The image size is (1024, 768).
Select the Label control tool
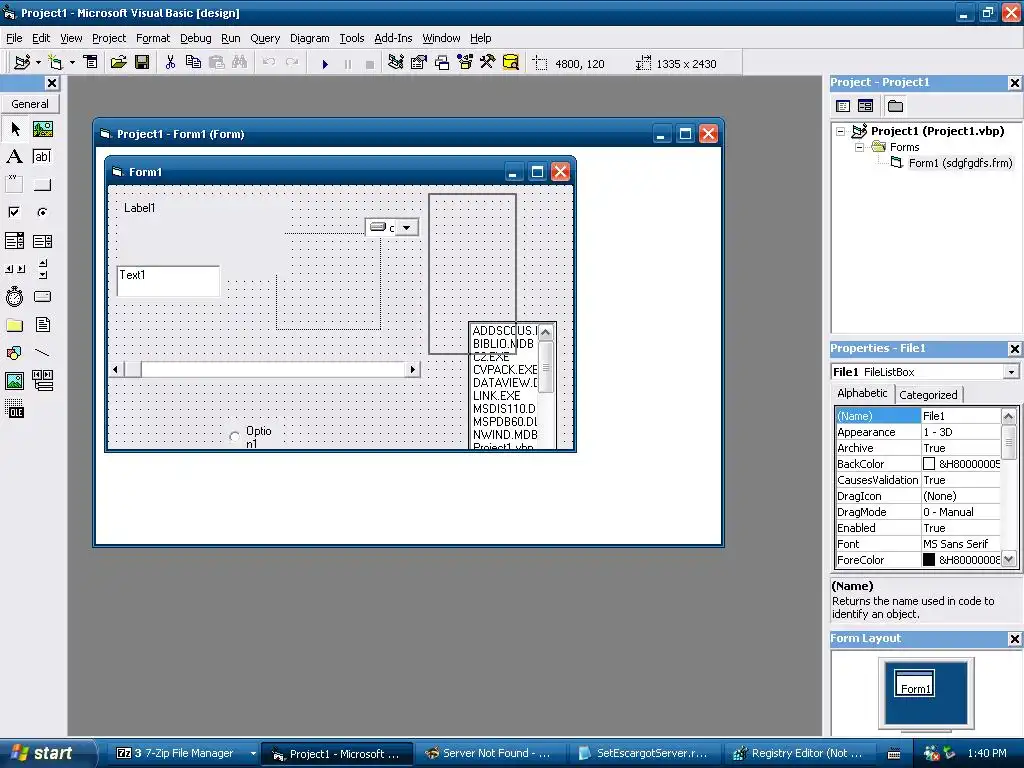point(14,157)
